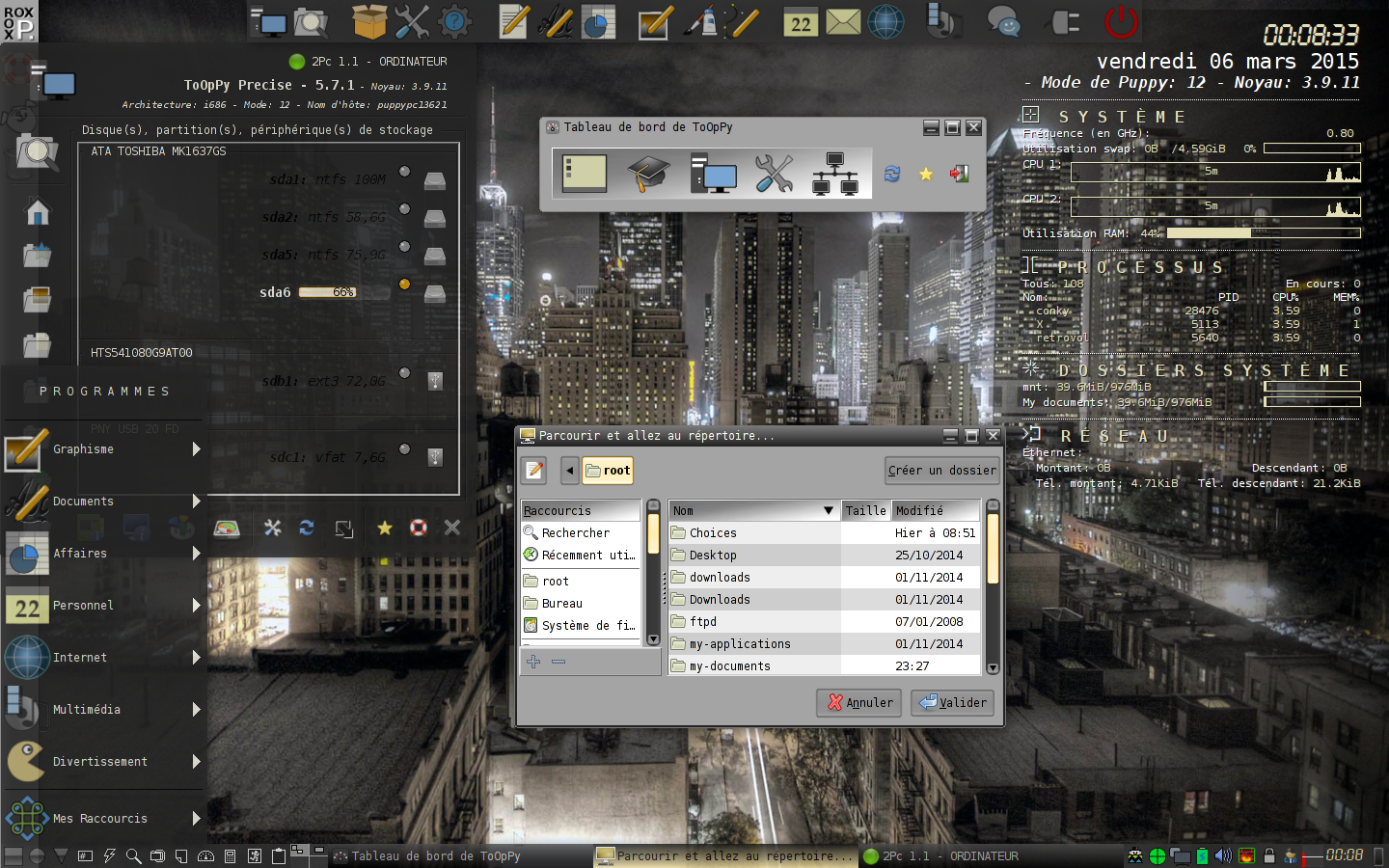The height and width of the screenshot is (868, 1389).
Task: Launch the file search tool in the top panel
Action: coord(311,21)
